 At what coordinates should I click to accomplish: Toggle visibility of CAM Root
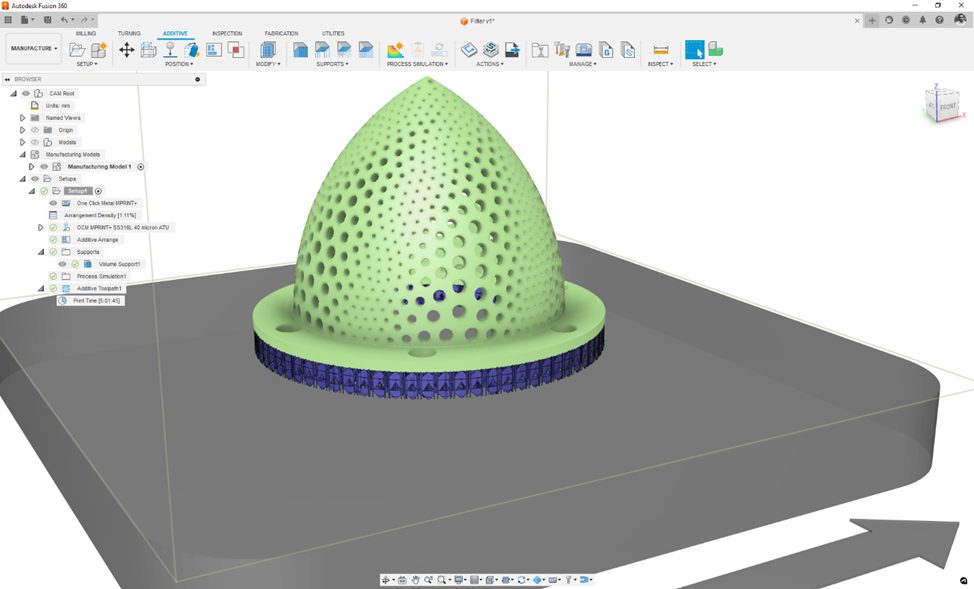tap(26, 93)
